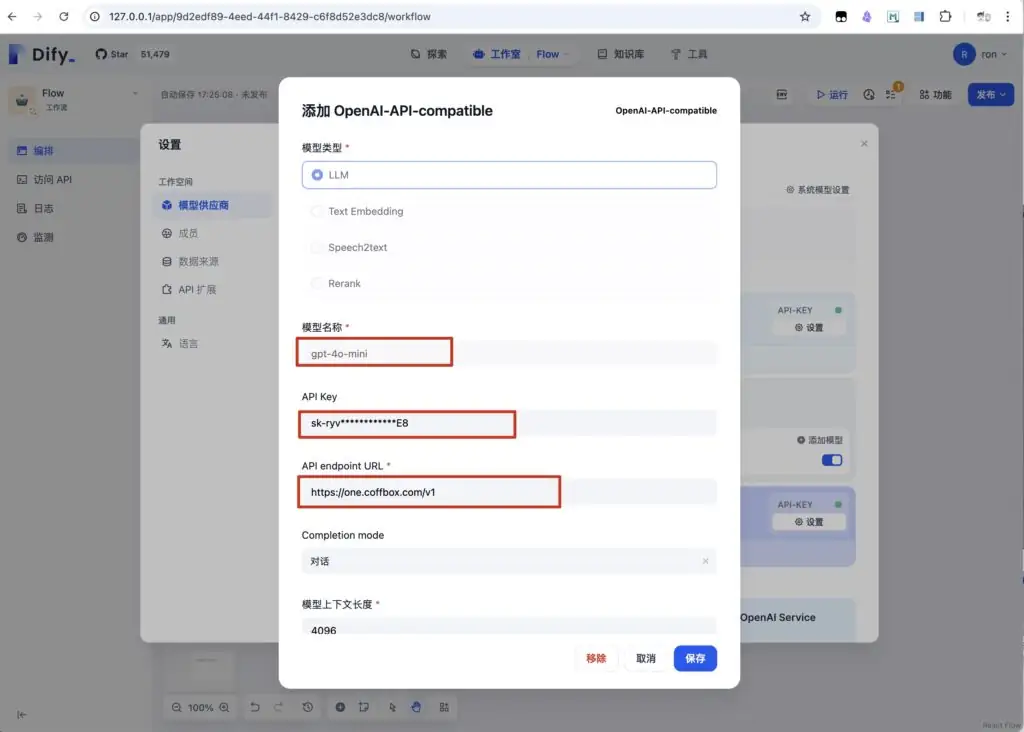Image resolution: width=1024 pixels, height=732 pixels.
Task: Click the zoom out magnifier icon
Action: point(177,707)
